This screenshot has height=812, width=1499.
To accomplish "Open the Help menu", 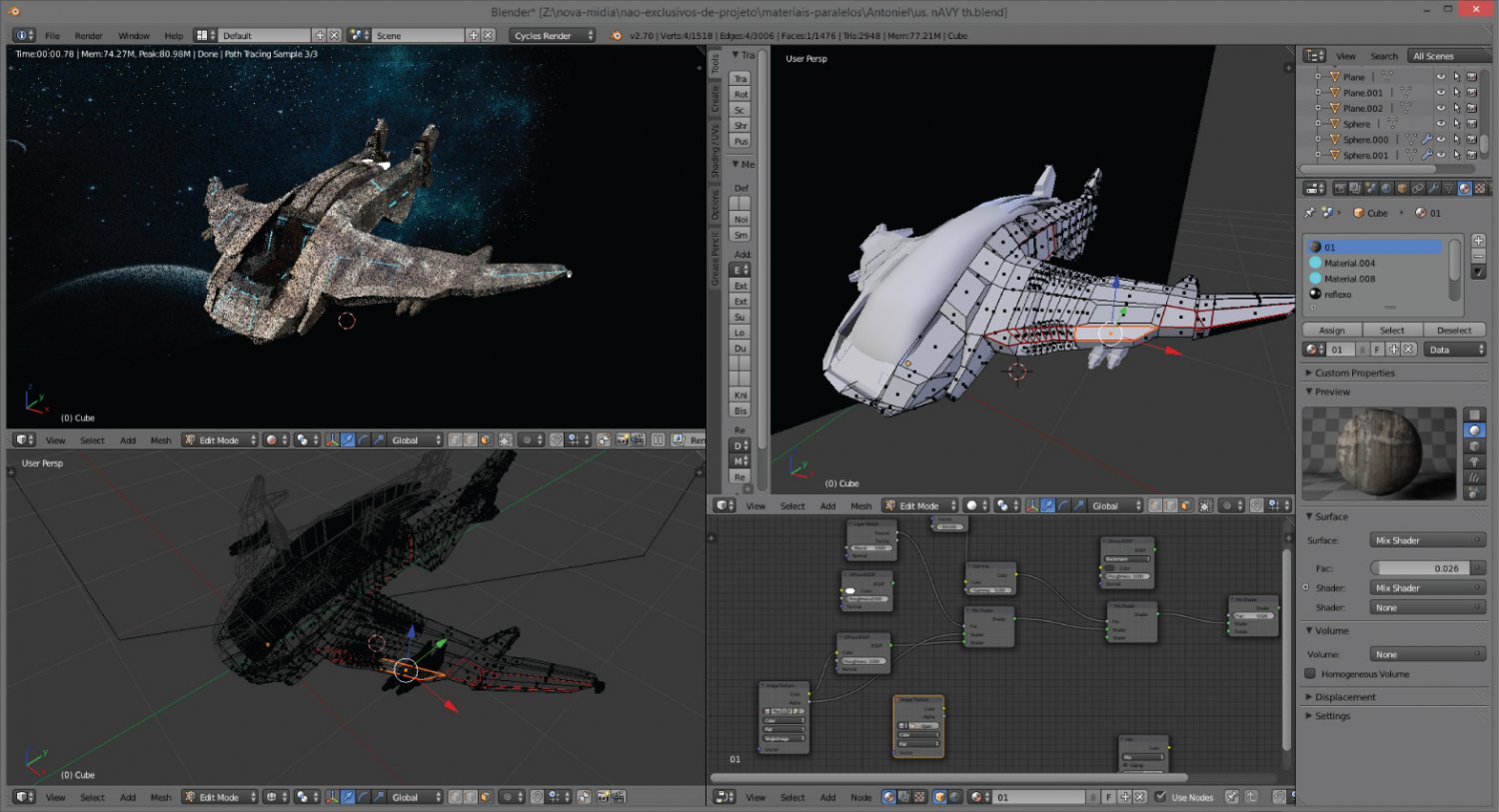I will click(x=174, y=35).
